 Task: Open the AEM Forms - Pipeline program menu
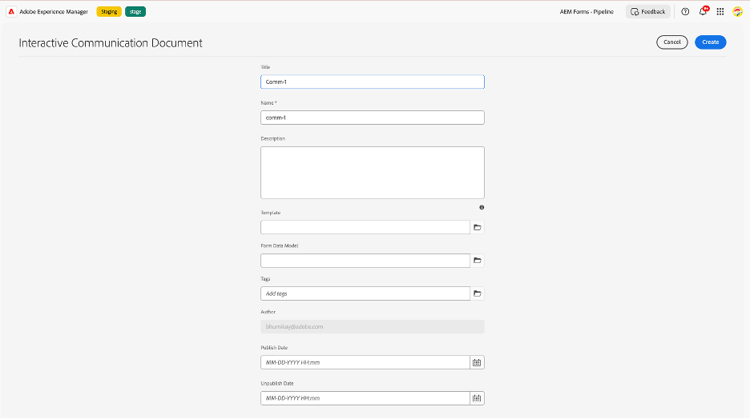(x=587, y=12)
